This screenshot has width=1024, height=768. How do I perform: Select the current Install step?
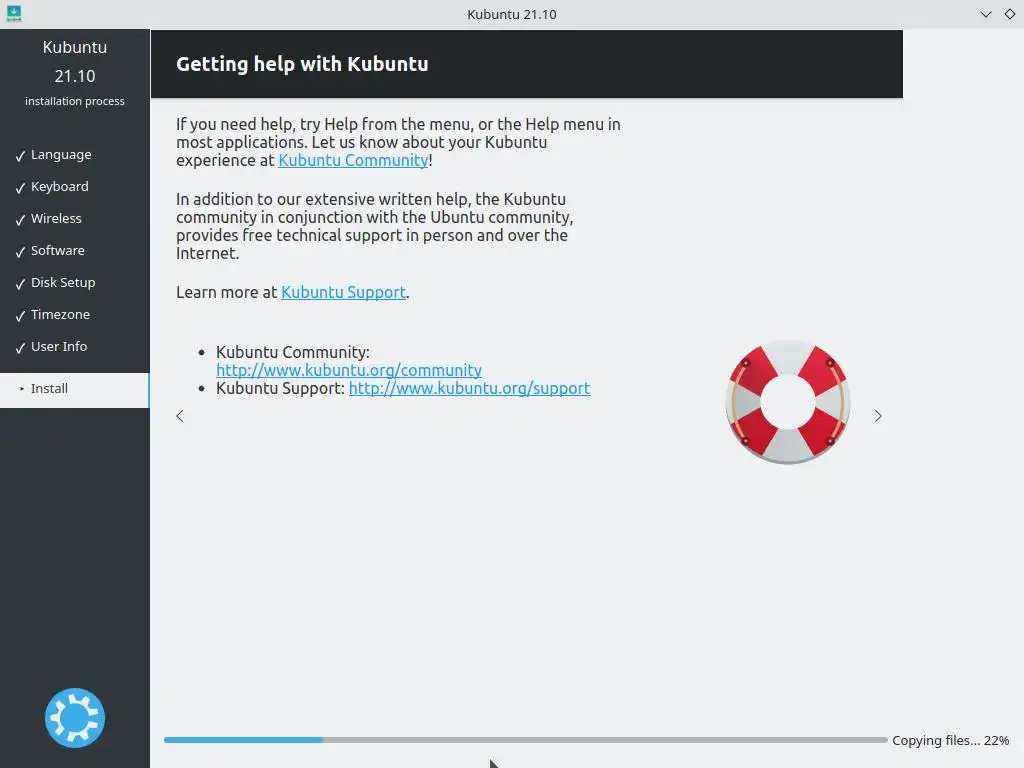pos(74,390)
